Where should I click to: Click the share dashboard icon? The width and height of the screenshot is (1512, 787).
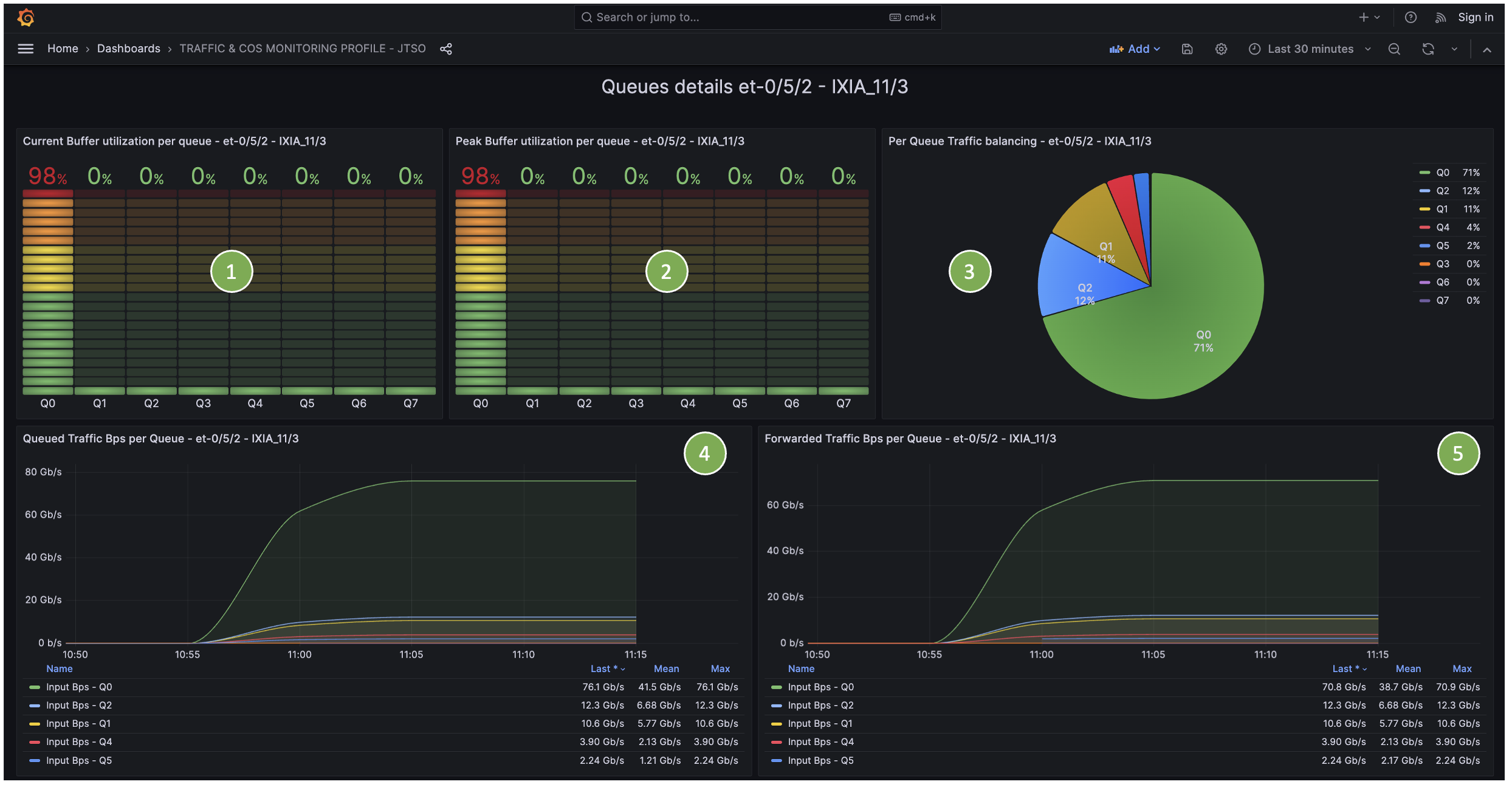446,49
